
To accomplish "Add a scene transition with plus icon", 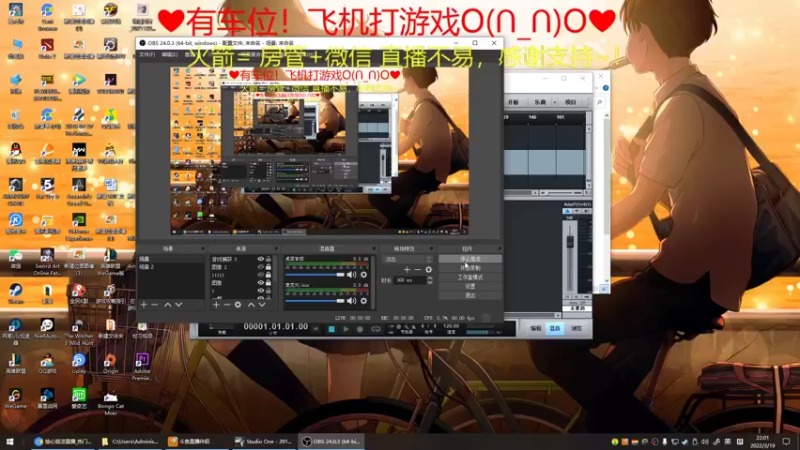I will 407,269.
